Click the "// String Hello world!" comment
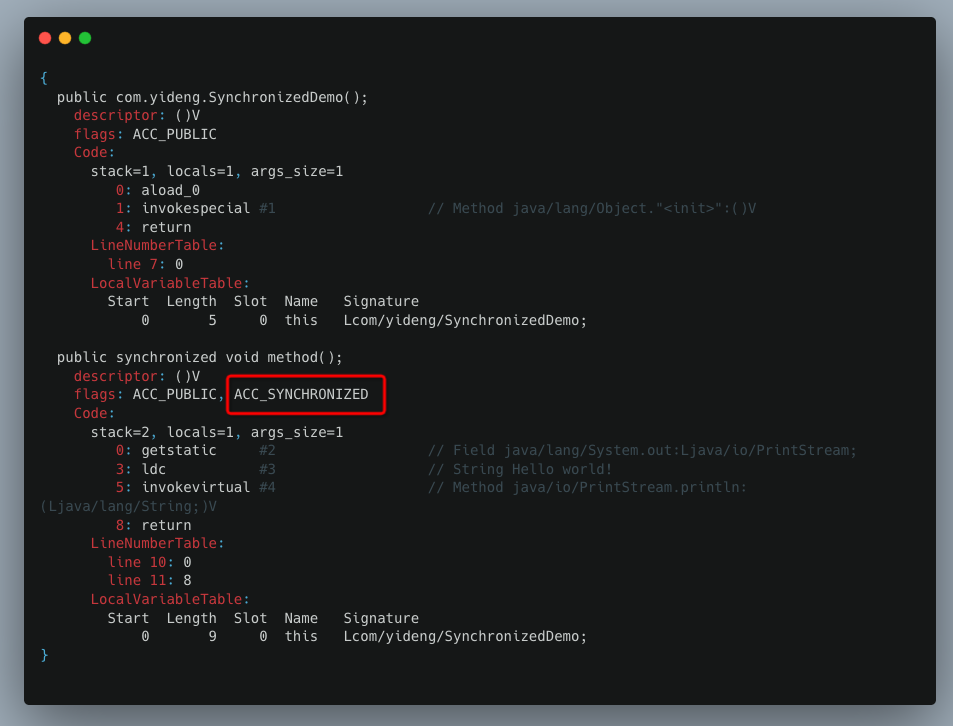953x726 pixels. pos(520,469)
